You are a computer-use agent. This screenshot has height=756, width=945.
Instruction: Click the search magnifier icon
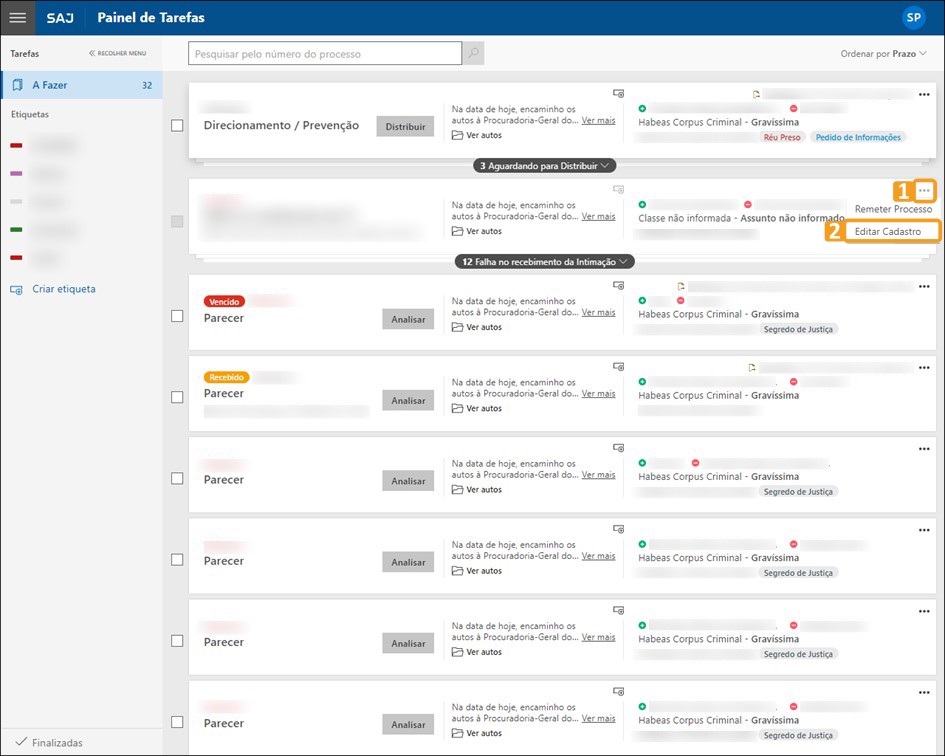[x=474, y=53]
